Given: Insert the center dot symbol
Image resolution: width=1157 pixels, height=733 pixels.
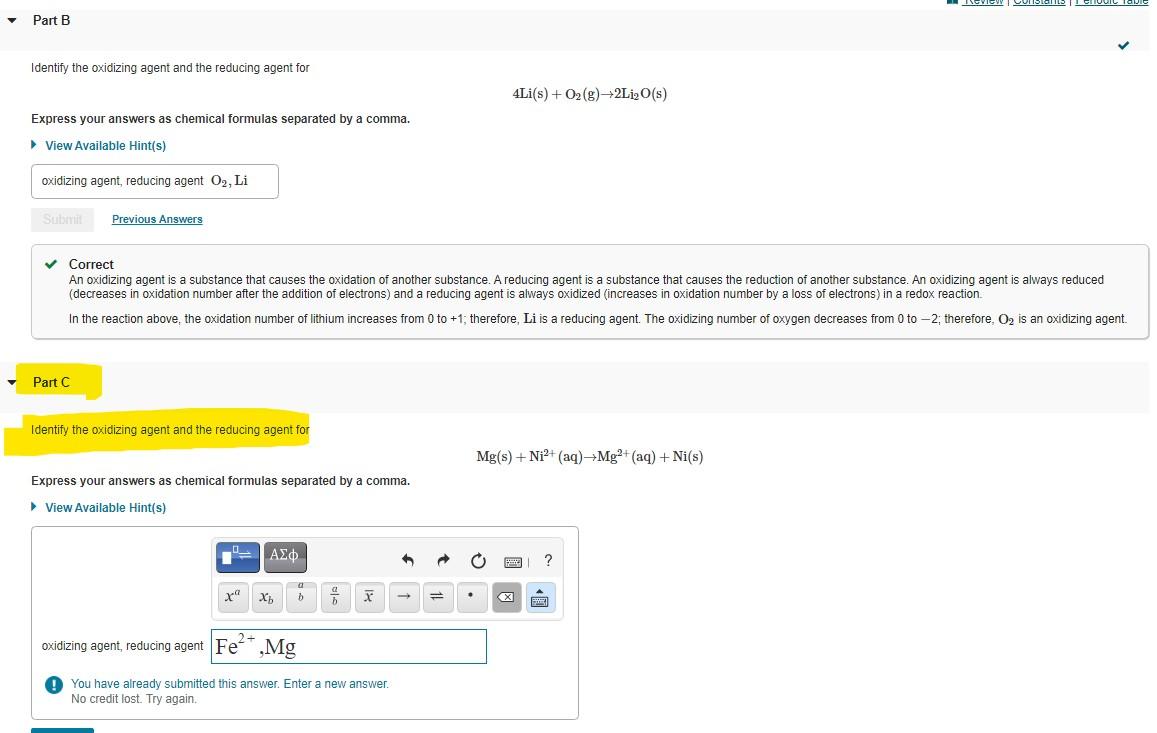Looking at the screenshot, I should click(x=472, y=597).
